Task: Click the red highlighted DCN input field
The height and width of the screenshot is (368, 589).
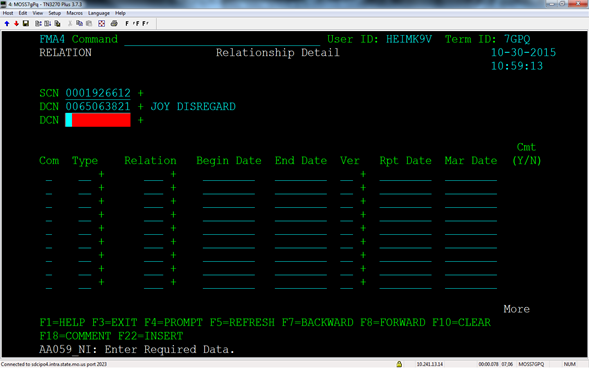Action: 98,120
